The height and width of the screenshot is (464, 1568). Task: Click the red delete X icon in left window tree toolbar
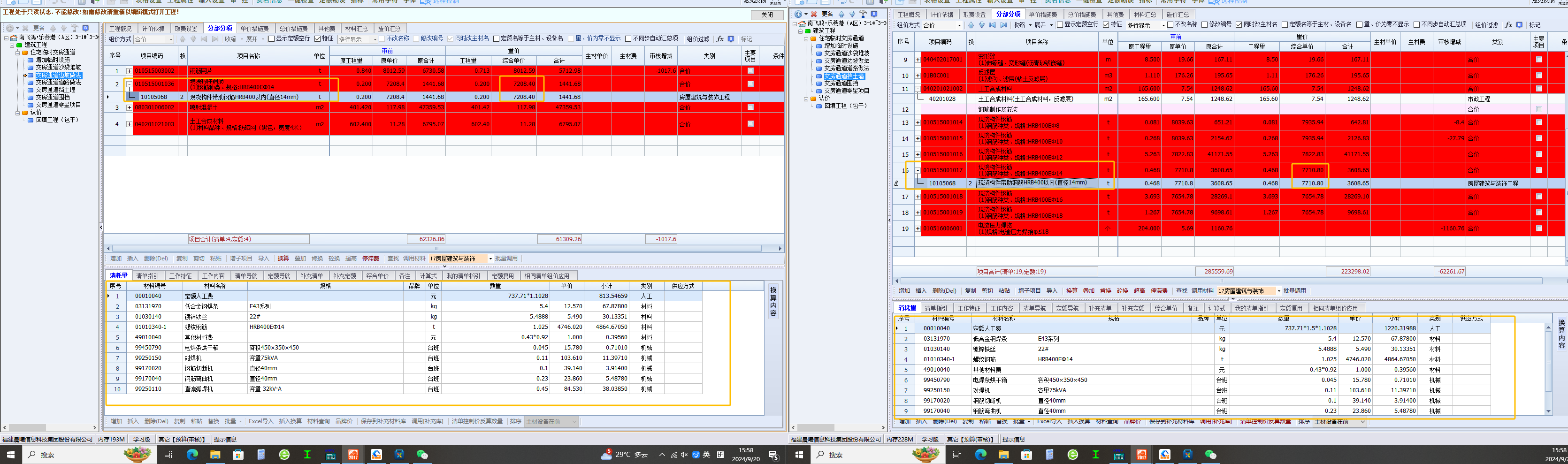click(x=25, y=28)
